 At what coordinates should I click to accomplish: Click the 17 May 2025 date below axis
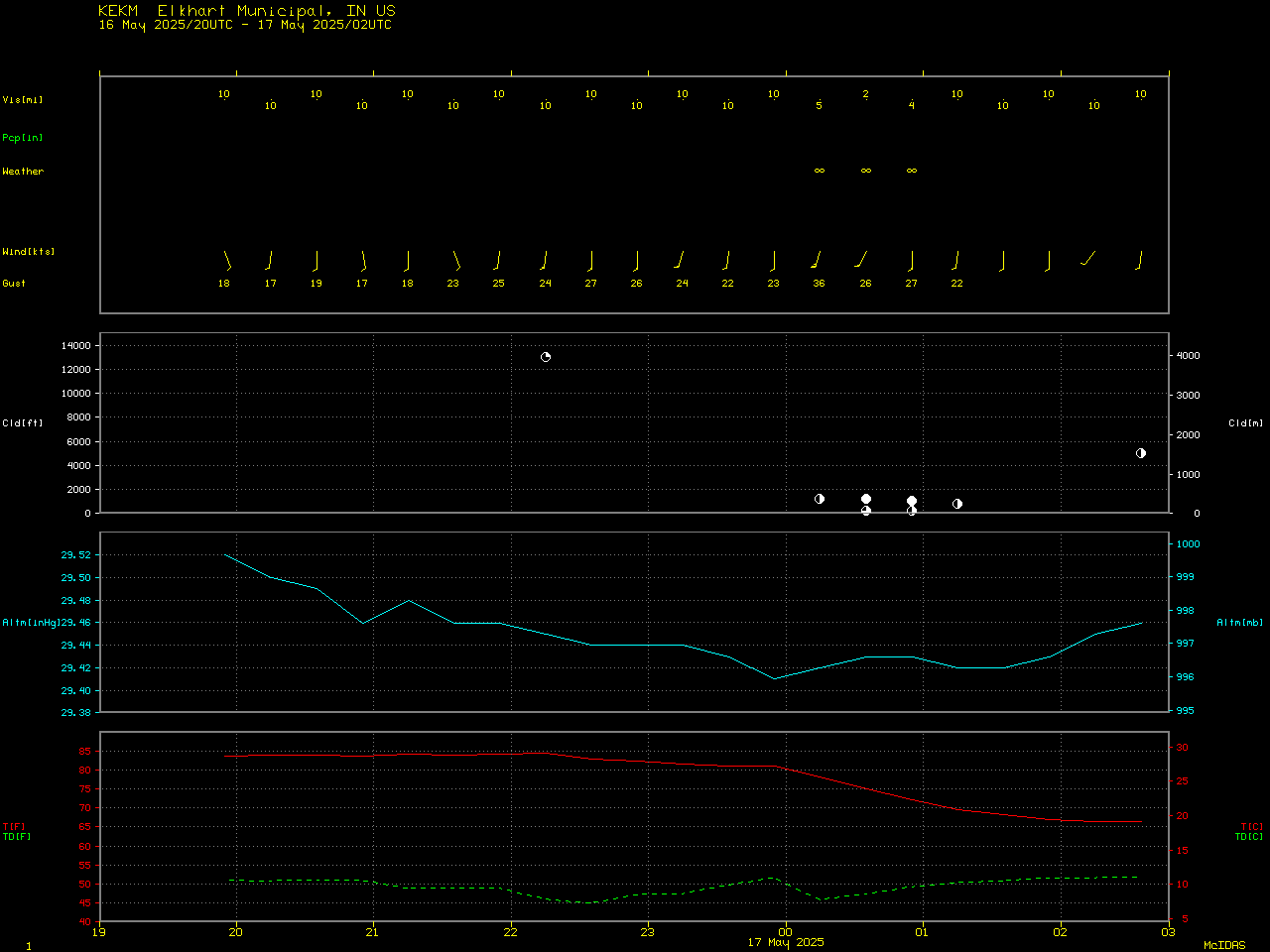coord(786,942)
